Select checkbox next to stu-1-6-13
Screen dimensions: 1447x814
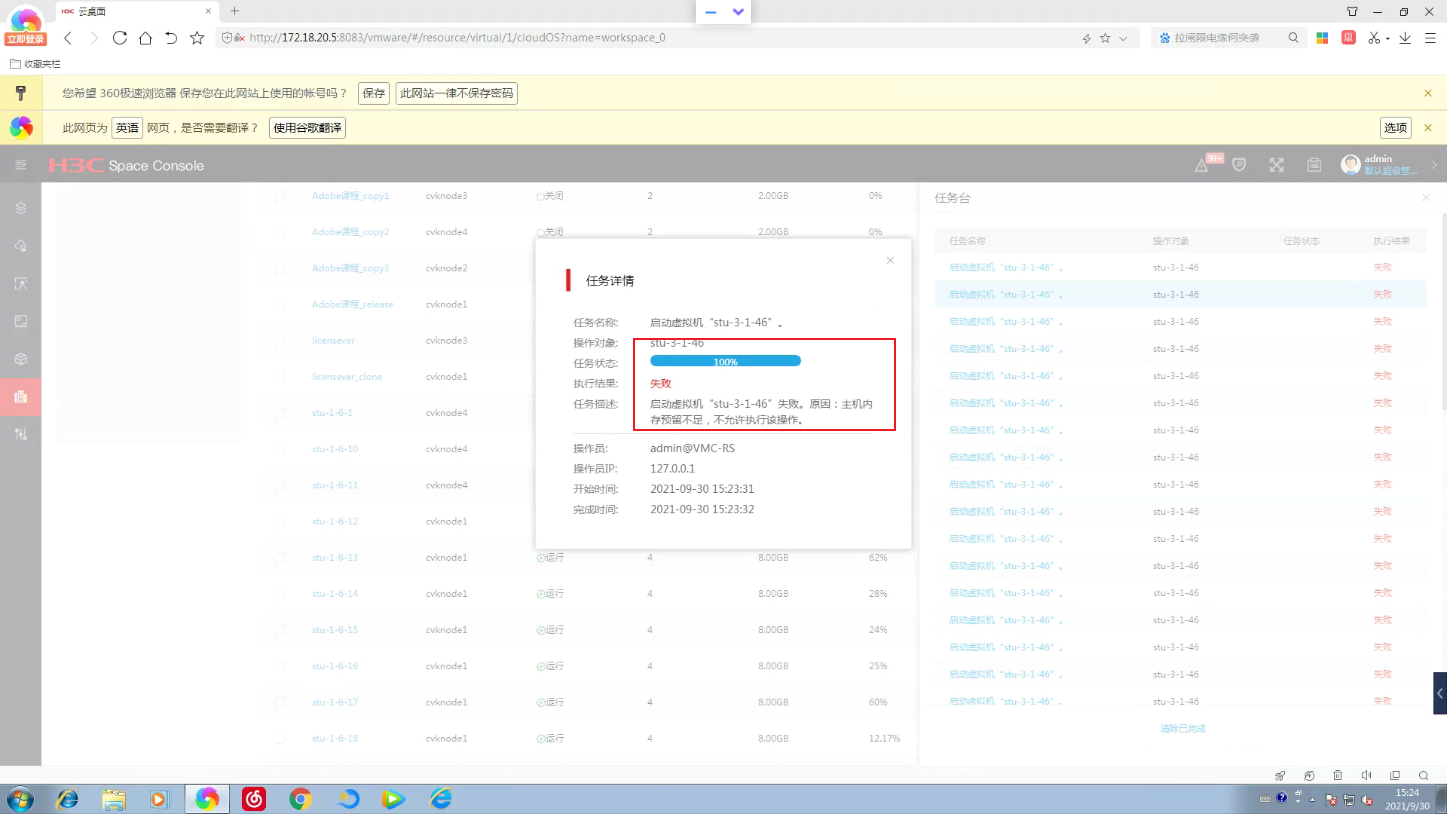coord(280,558)
